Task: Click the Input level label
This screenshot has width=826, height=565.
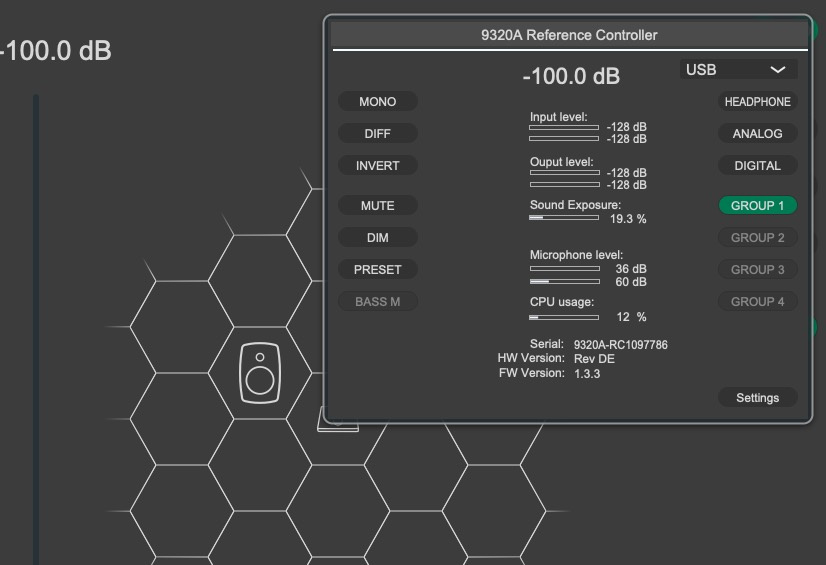Action: (558, 117)
